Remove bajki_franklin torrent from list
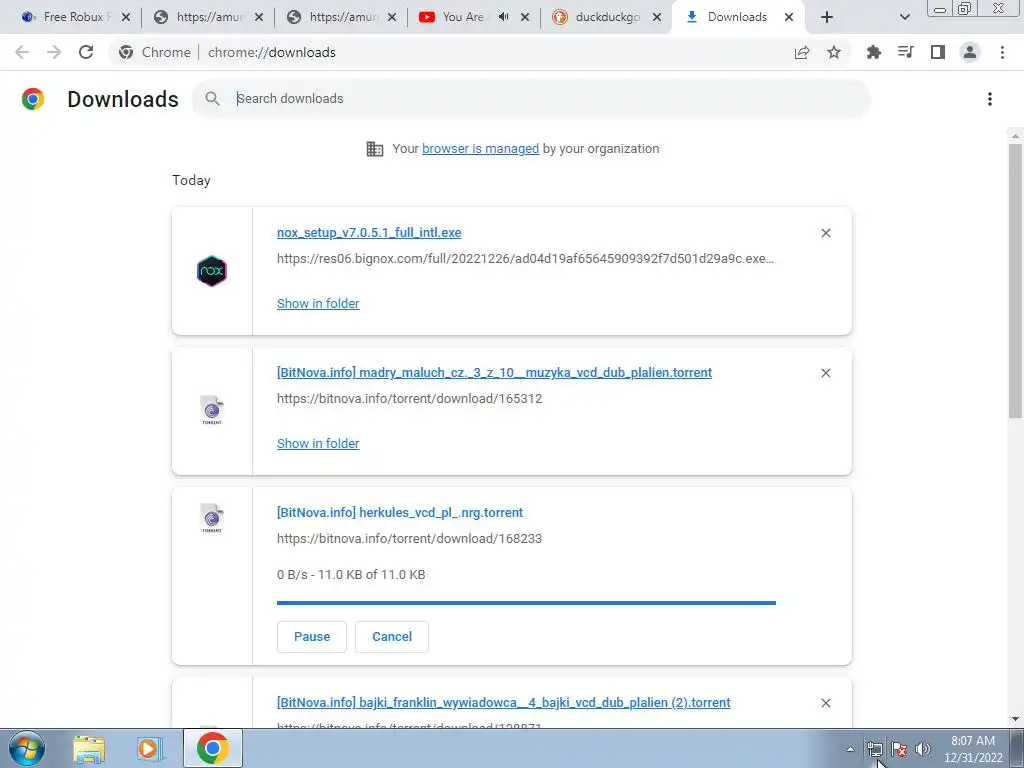Screen dimensions: 1024x768 pos(826,703)
